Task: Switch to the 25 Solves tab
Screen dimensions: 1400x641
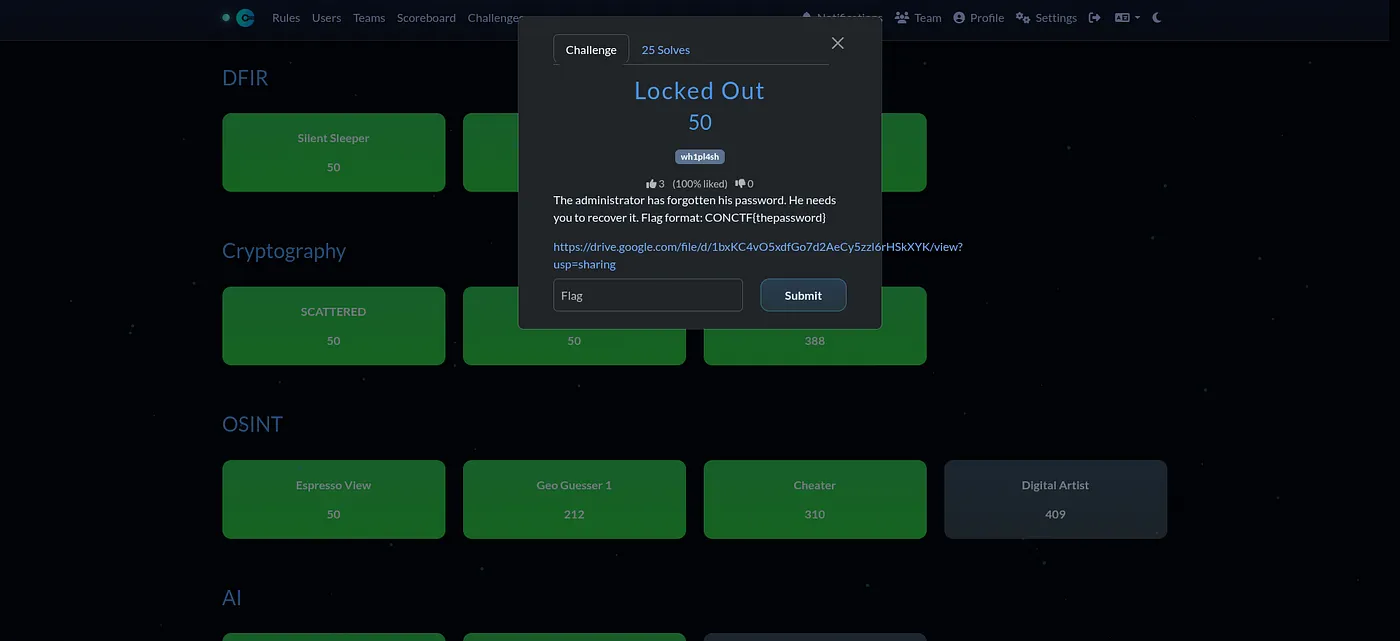Action: pos(666,50)
